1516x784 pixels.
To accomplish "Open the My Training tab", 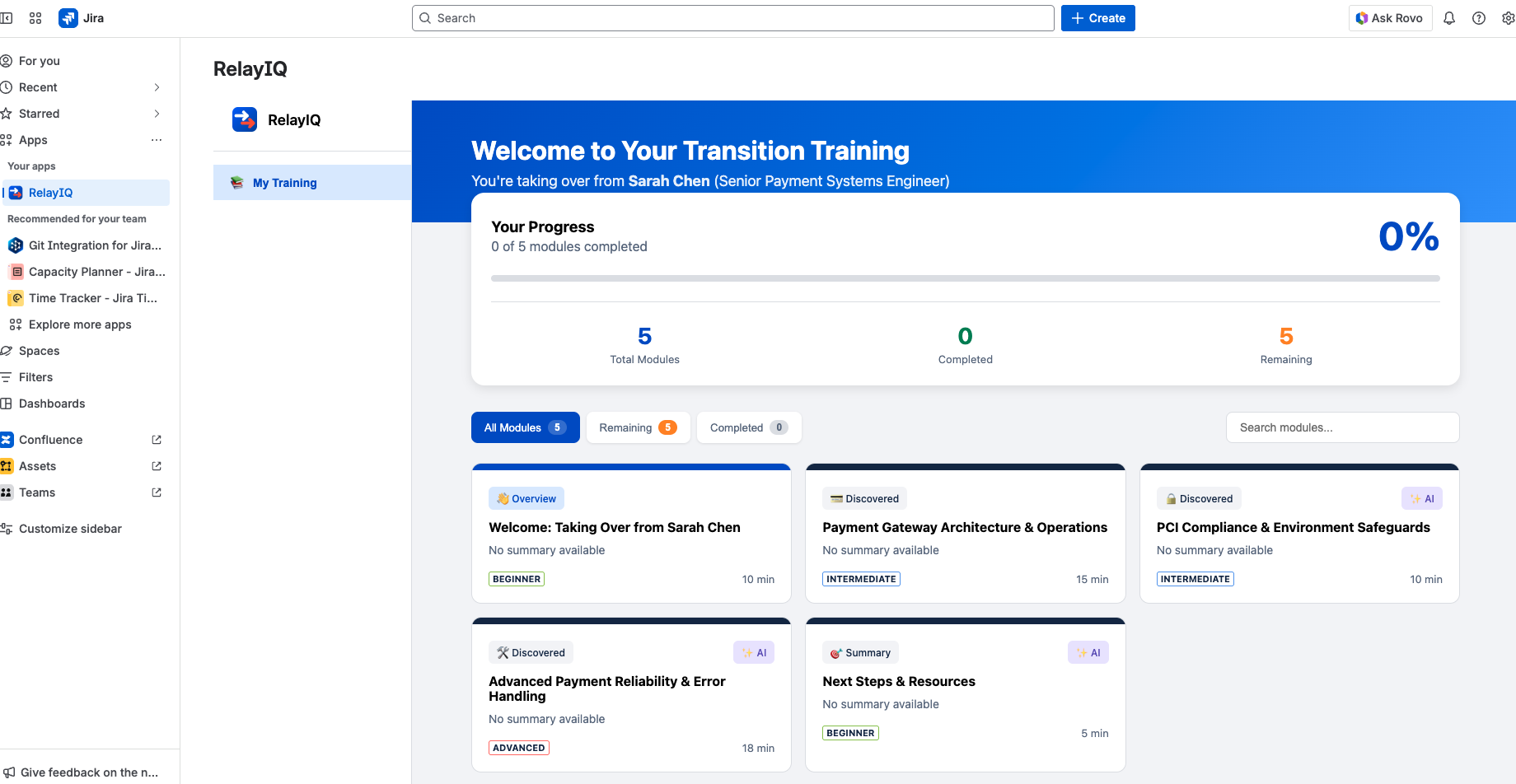I will click(312, 183).
